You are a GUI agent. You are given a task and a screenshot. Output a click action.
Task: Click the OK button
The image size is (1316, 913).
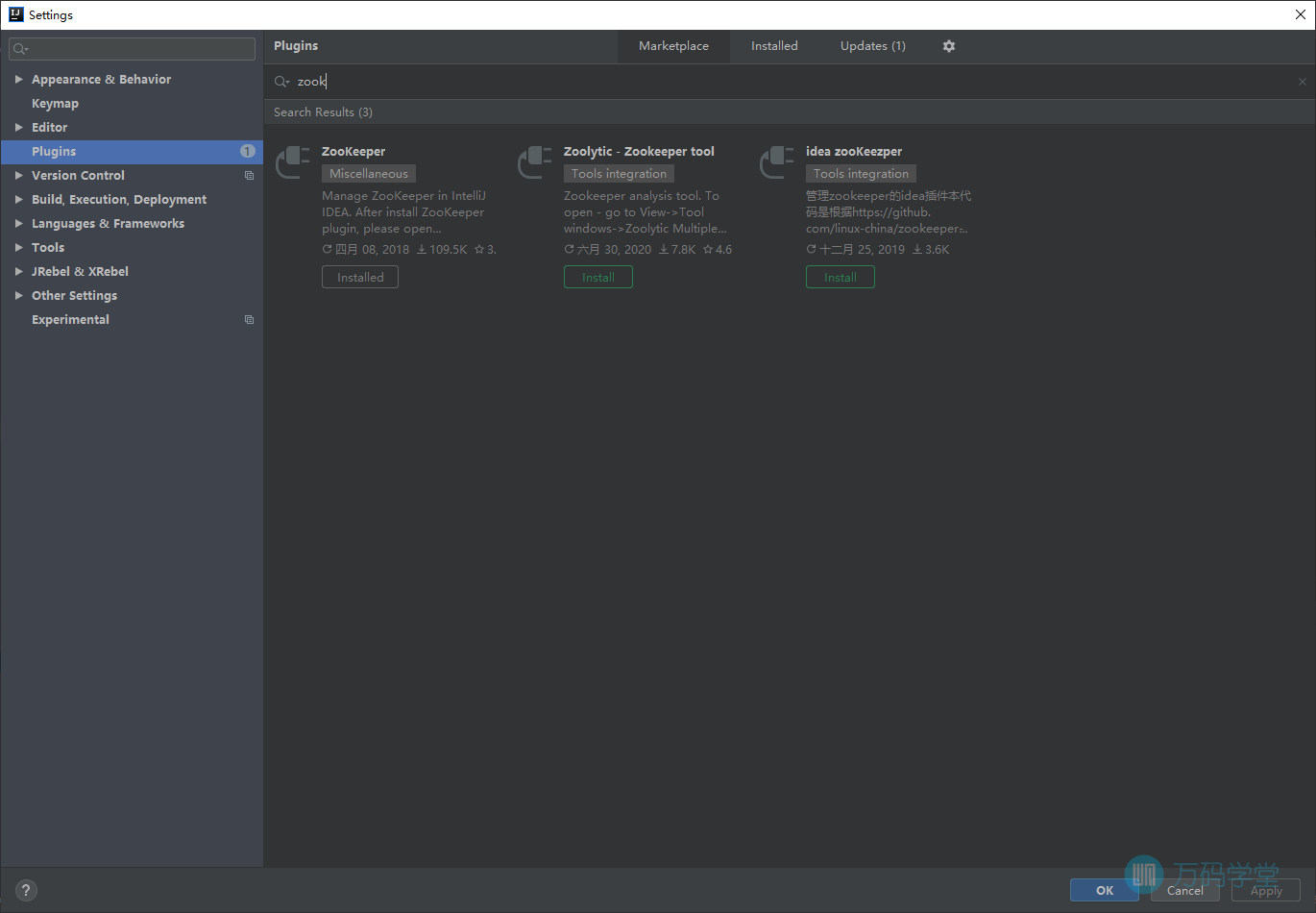[x=1105, y=890]
